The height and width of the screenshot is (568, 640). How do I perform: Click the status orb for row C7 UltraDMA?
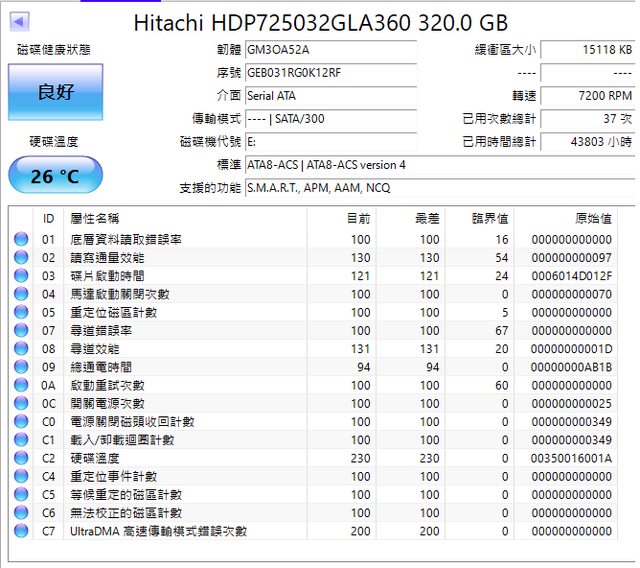[x=21, y=531]
